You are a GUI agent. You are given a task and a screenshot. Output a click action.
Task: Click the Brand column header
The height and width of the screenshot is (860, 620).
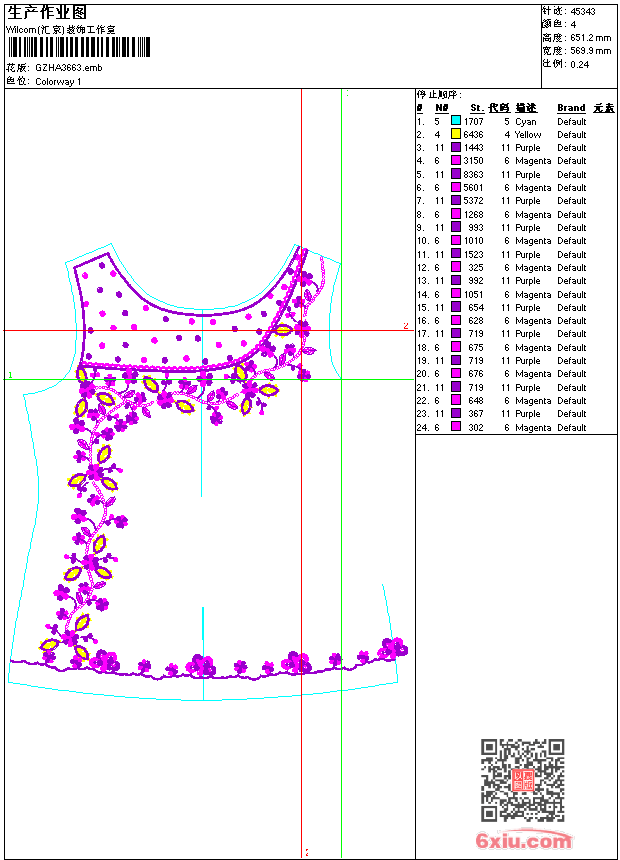tap(571, 108)
